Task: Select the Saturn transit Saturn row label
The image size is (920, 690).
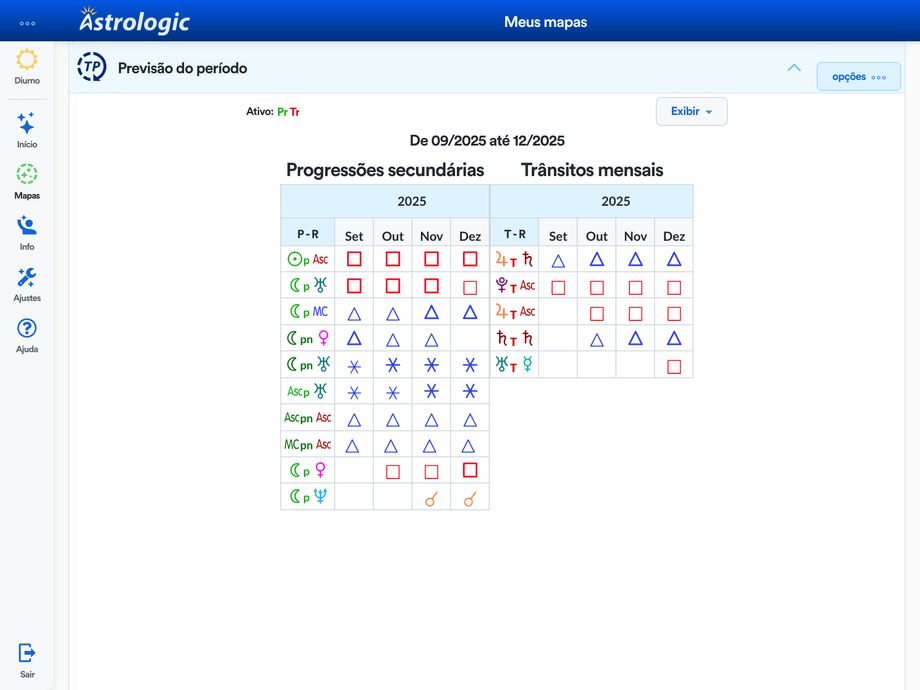Action: (x=515, y=338)
